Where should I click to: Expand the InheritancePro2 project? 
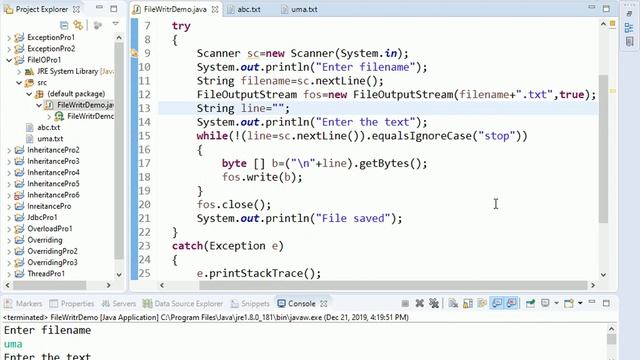tap(9, 150)
